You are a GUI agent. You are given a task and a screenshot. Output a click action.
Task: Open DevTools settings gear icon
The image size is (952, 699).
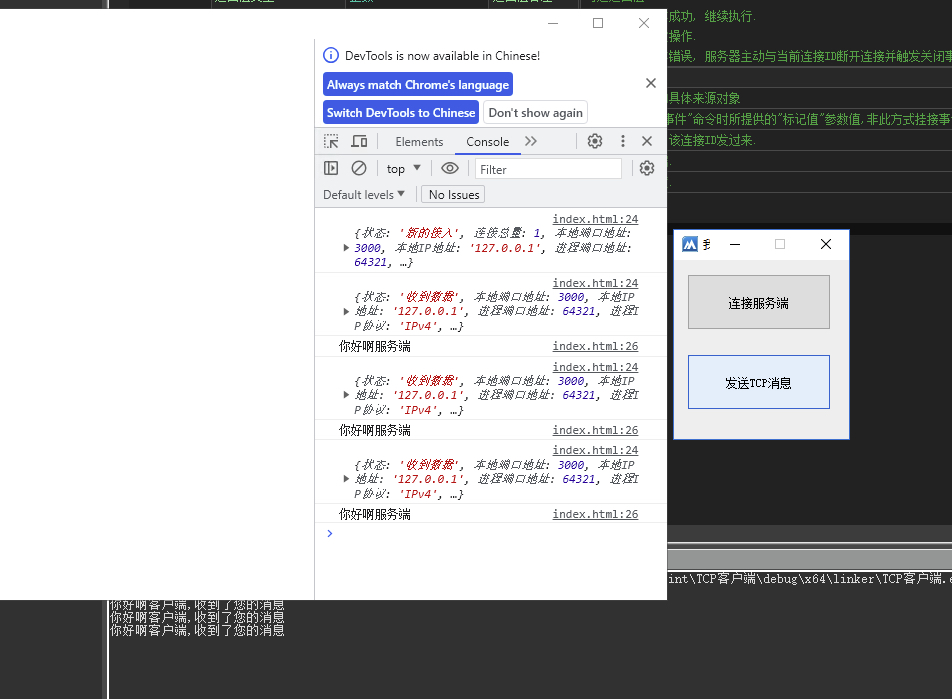[x=595, y=142]
